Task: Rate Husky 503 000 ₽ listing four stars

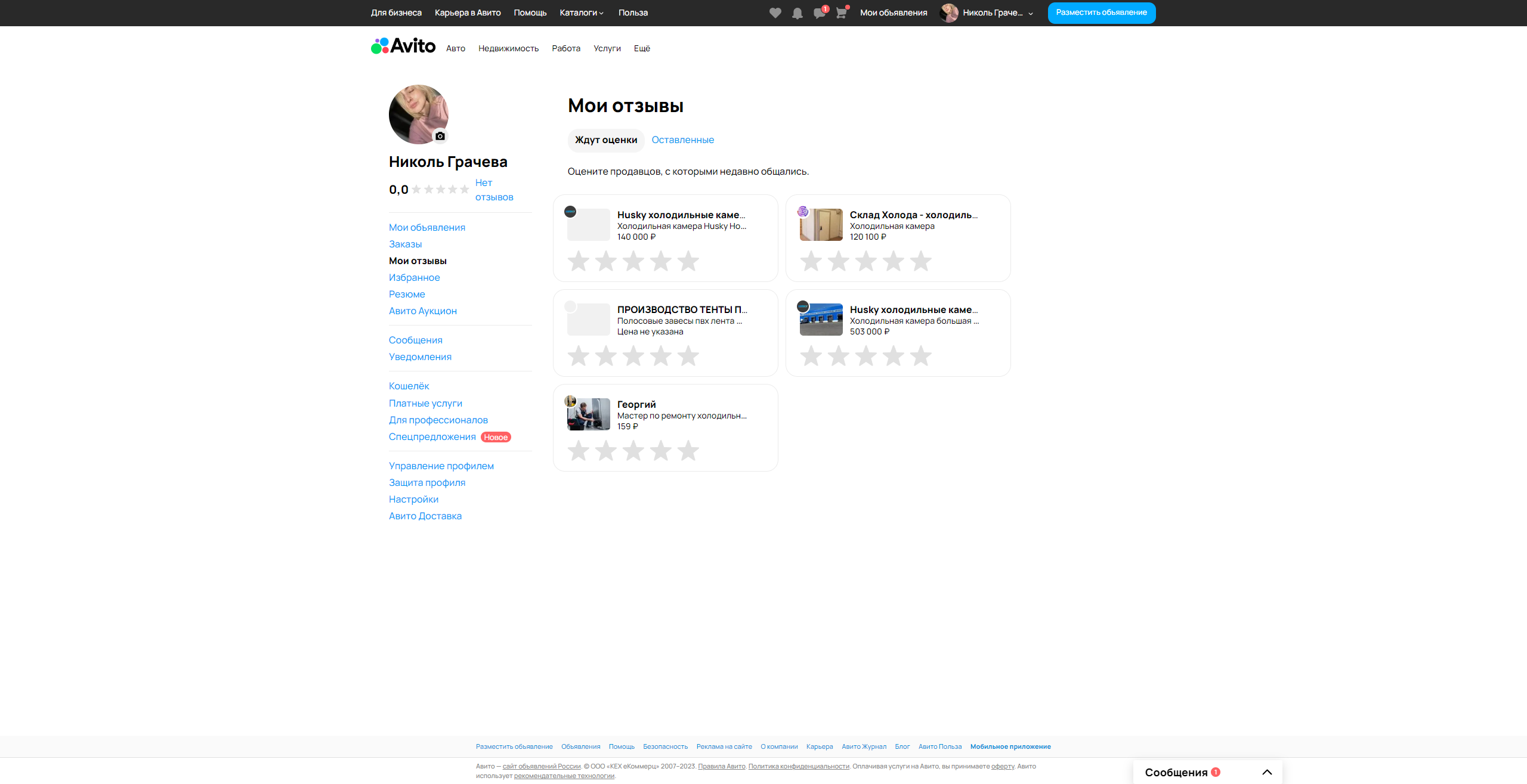Action: click(894, 356)
